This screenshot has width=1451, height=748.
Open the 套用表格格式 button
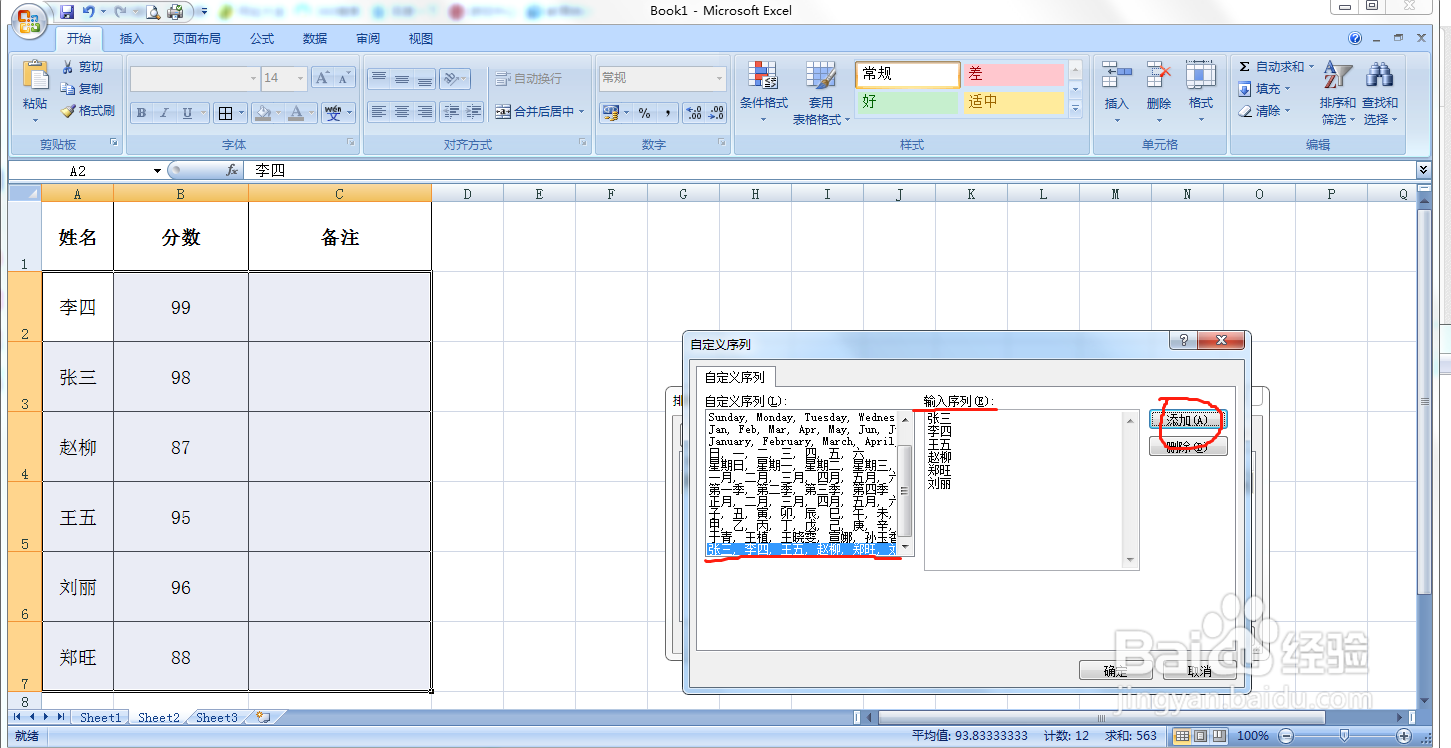pyautogui.click(x=821, y=93)
